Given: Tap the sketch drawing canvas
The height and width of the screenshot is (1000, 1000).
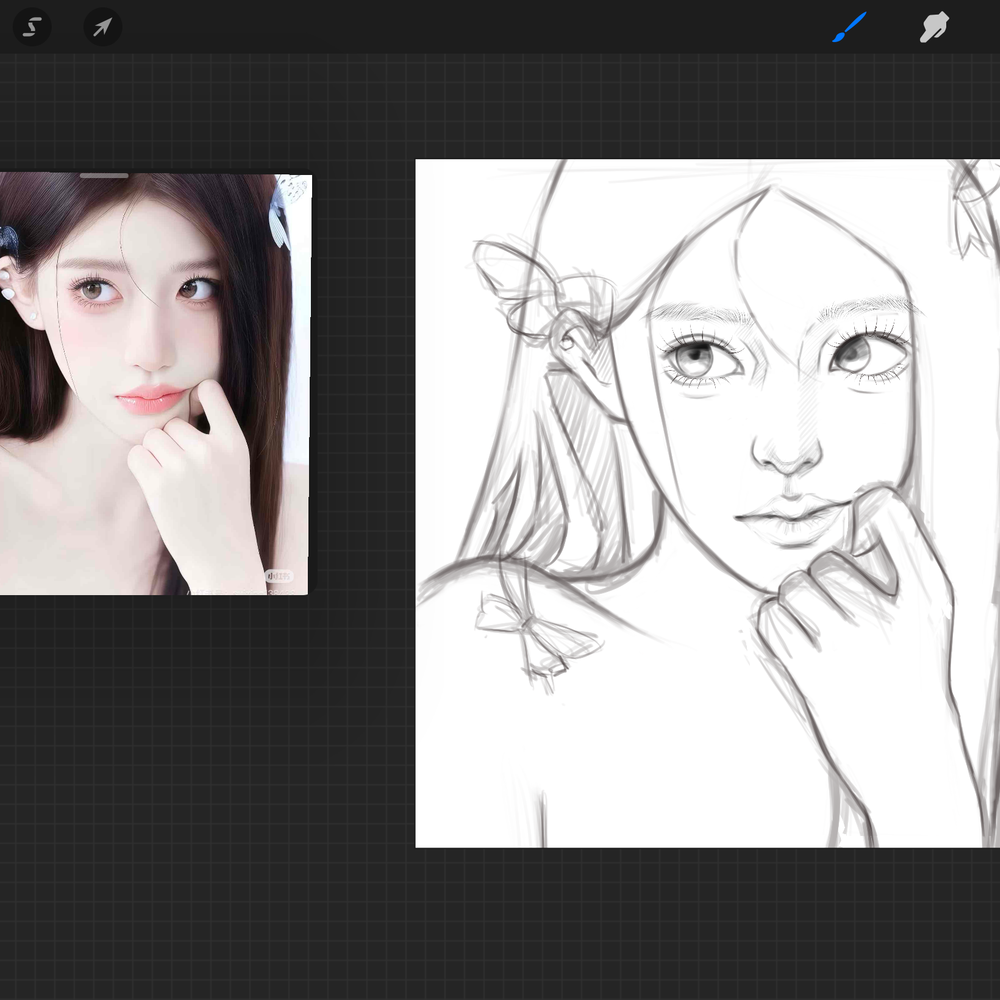Looking at the screenshot, I should pyautogui.click(x=707, y=503).
